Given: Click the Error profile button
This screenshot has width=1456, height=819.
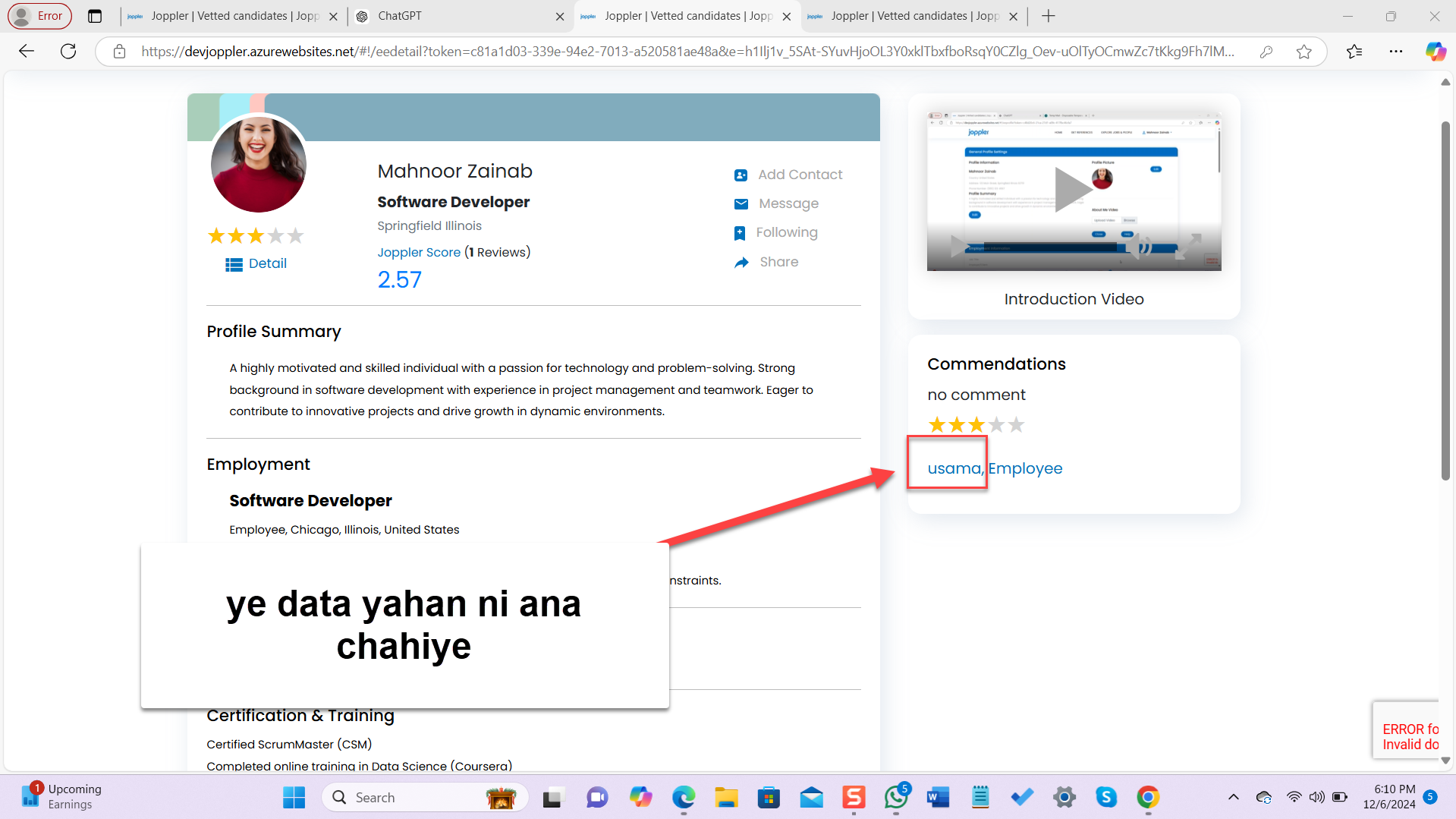Looking at the screenshot, I should pyautogui.click(x=39, y=16).
